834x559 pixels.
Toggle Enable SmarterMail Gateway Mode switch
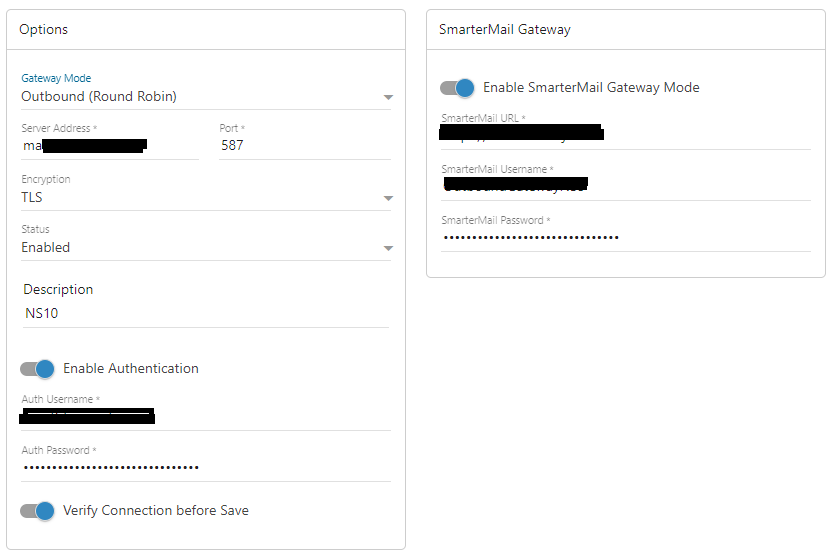(457, 88)
